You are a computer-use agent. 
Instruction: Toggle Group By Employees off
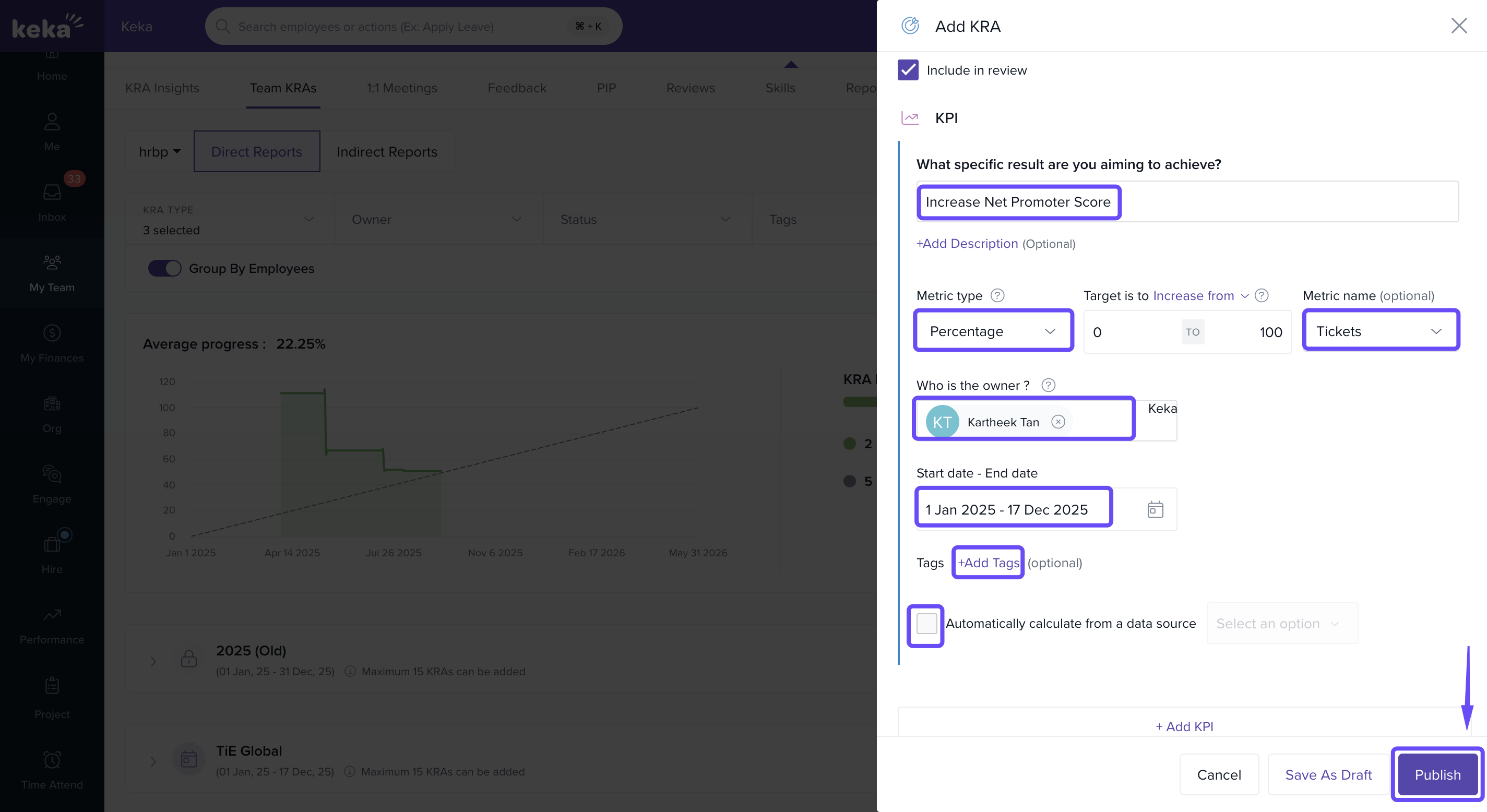click(164, 268)
